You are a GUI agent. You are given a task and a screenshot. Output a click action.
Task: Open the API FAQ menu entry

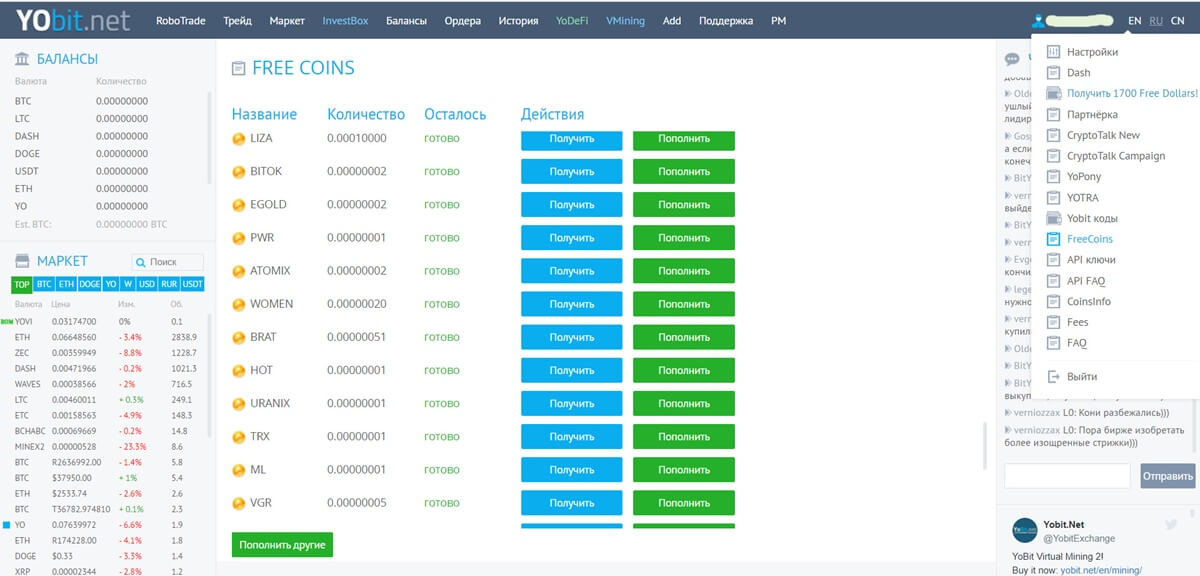coord(1086,281)
